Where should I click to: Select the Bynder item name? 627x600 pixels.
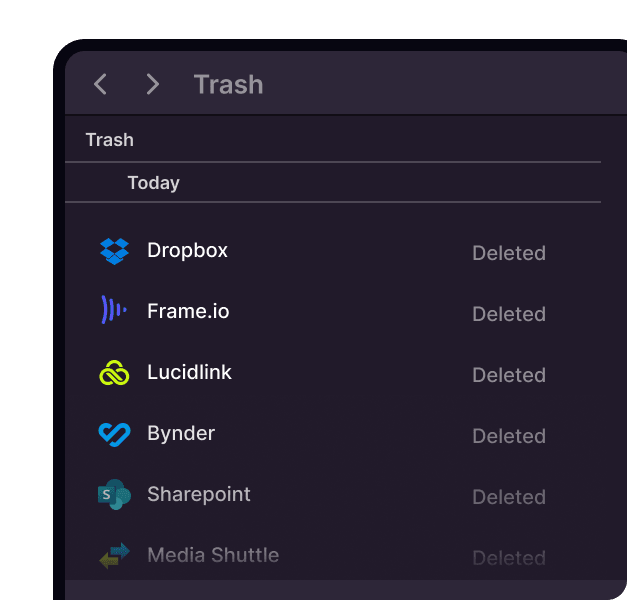coord(181,433)
